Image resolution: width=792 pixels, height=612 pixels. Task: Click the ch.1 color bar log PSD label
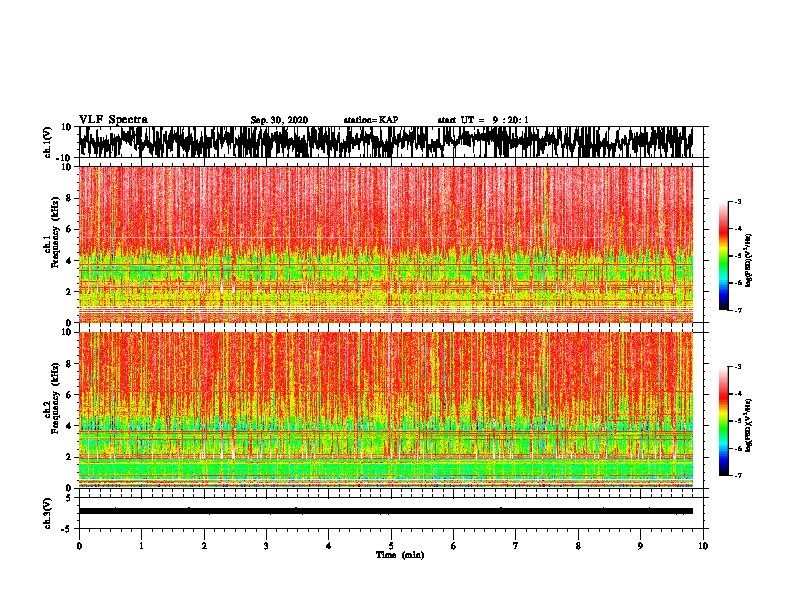749,260
